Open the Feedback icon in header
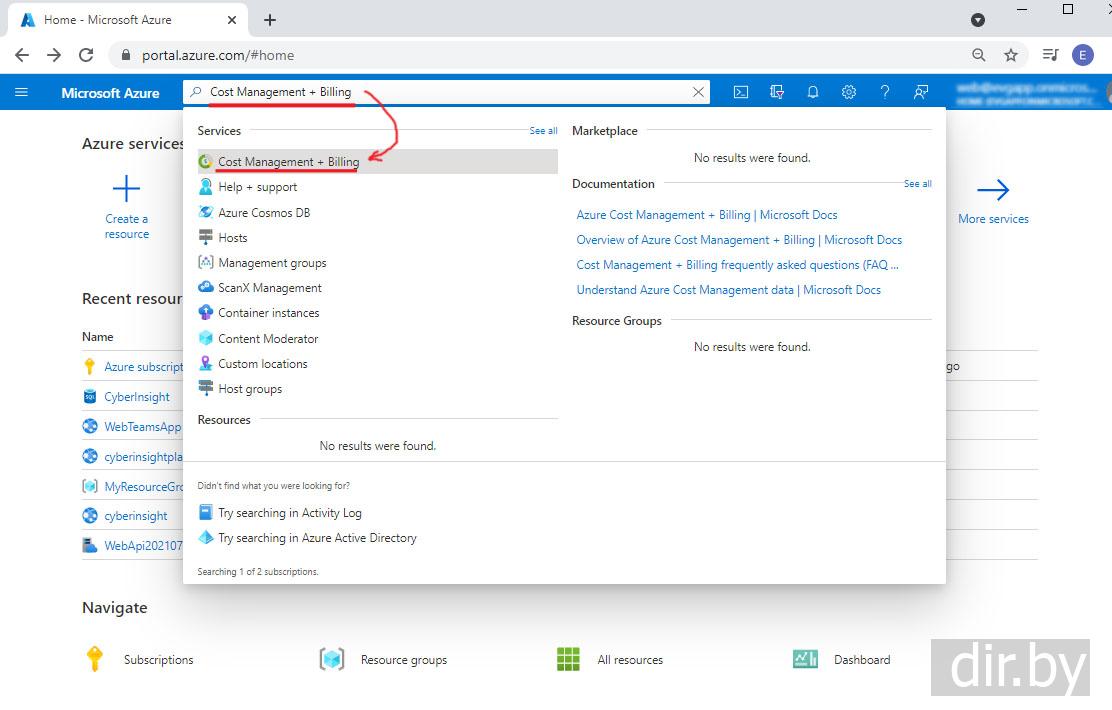 pos(921,92)
